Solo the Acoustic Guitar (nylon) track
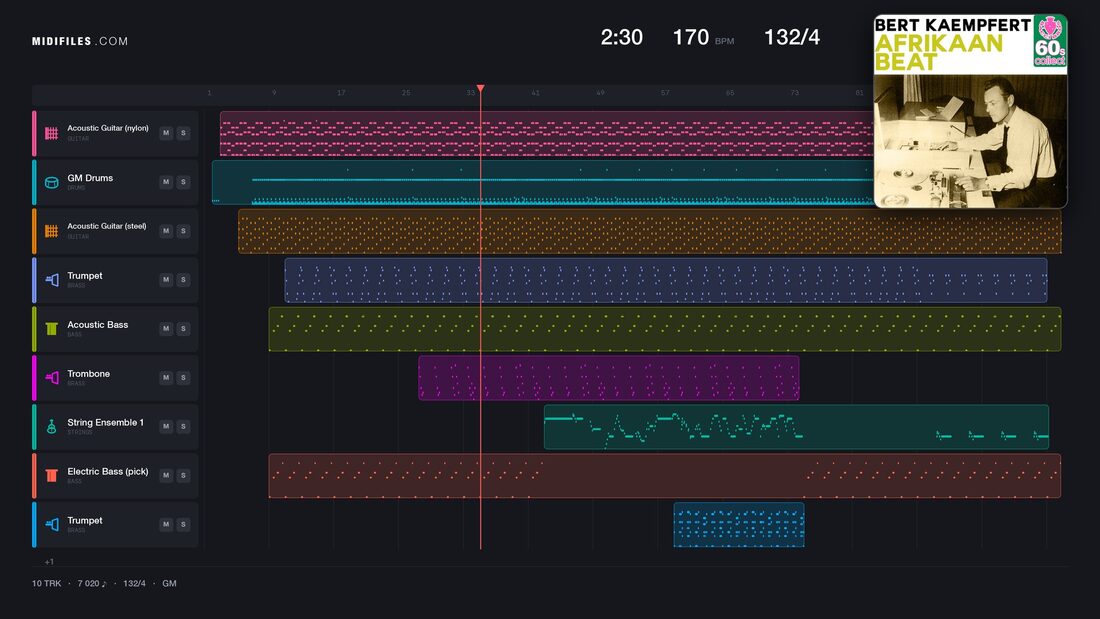This screenshot has width=1100, height=619. tap(183, 133)
